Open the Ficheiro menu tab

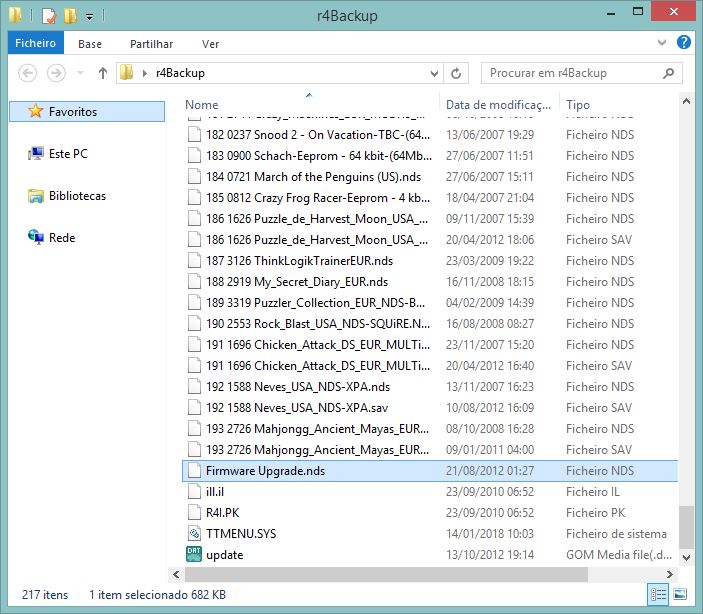coord(35,43)
